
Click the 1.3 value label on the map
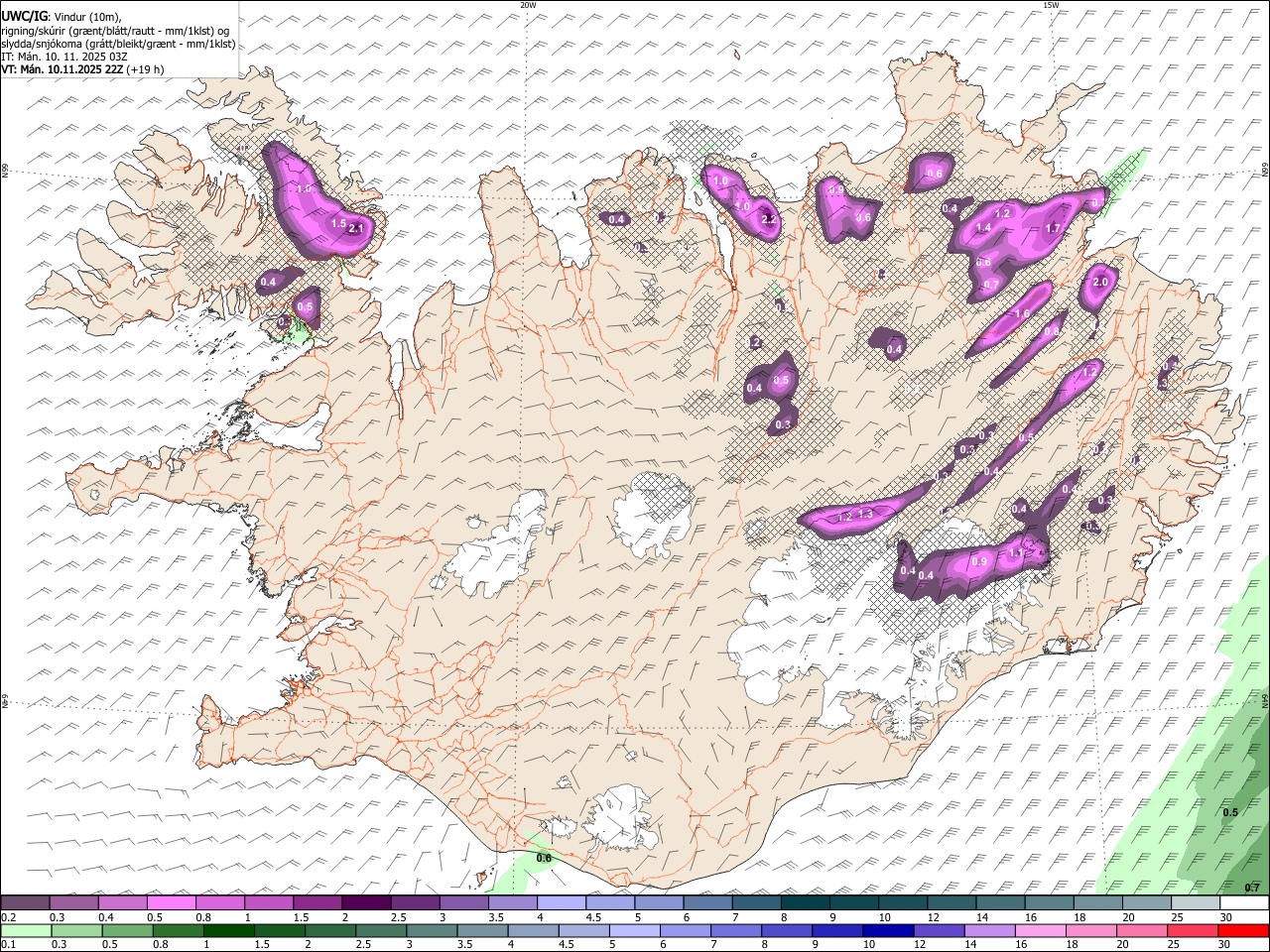click(x=865, y=515)
